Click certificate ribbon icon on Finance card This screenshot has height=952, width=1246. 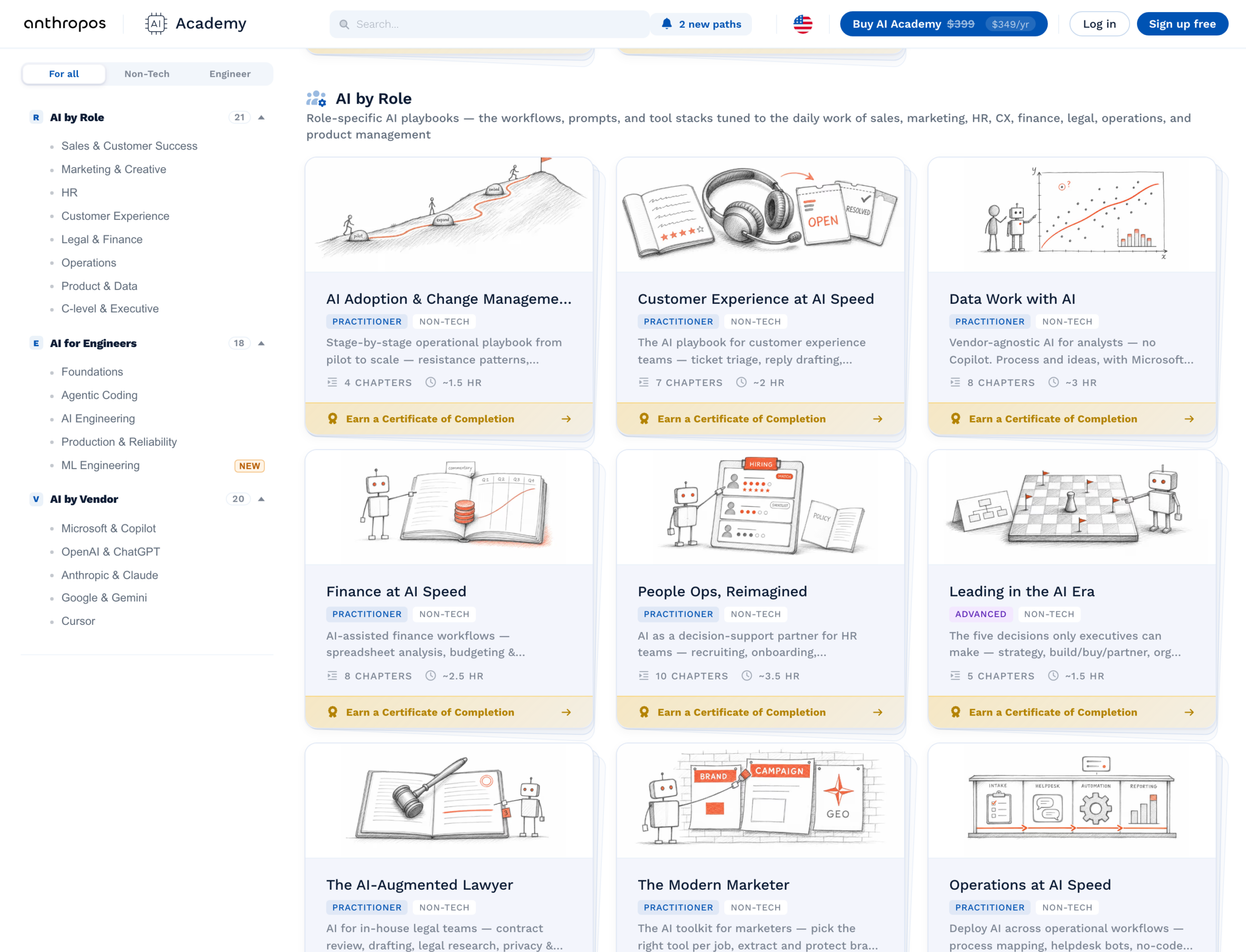click(x=332, y=713)
